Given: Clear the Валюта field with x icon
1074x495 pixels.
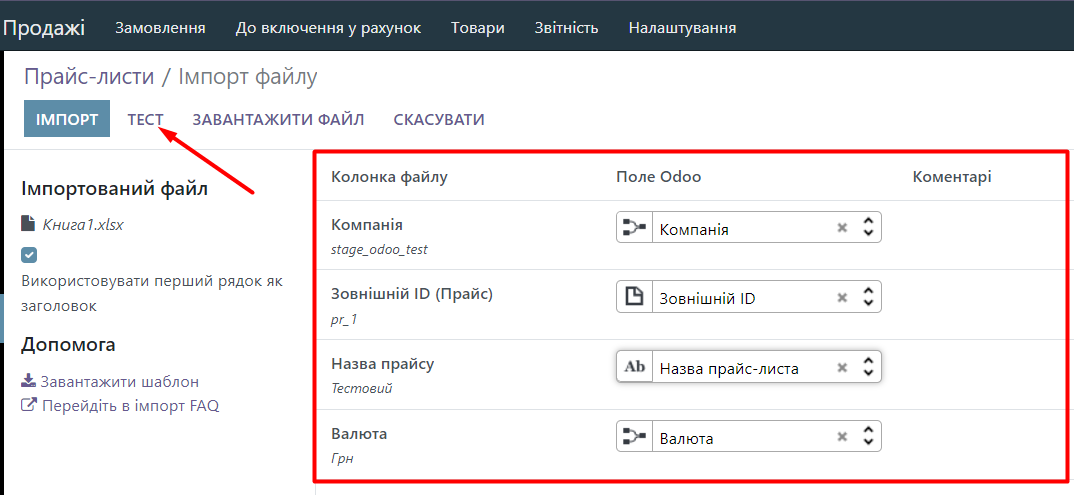Looking at the screenshot, I should (842, 437).
